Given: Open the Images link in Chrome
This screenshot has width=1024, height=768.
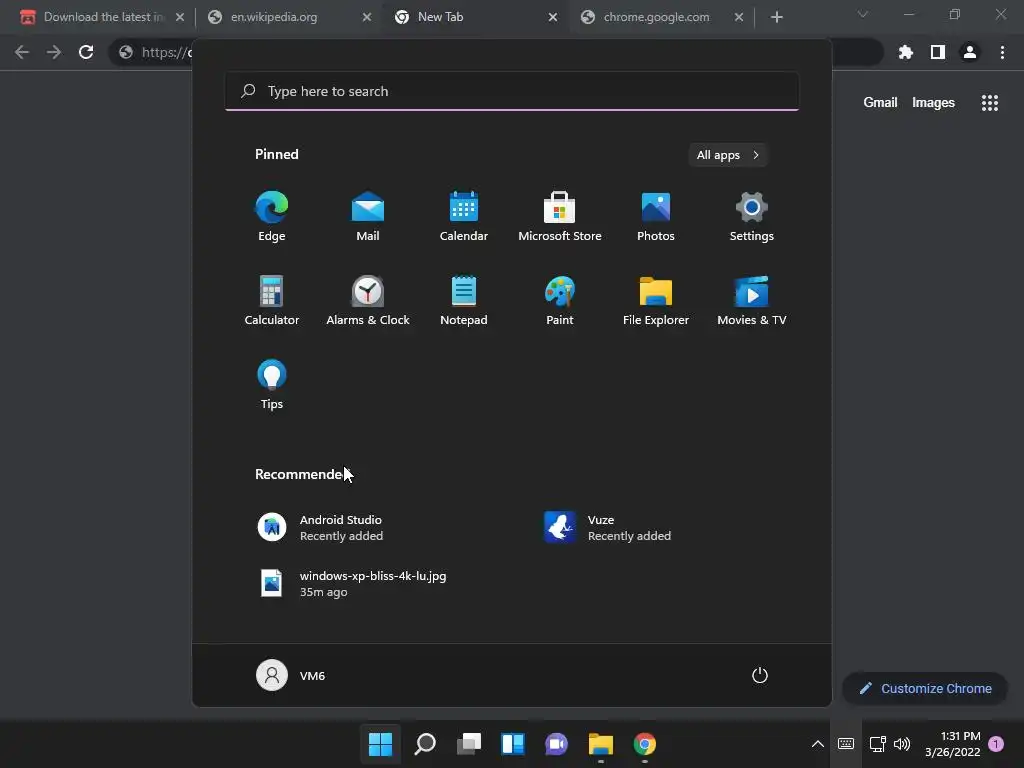Looking at the screenshot, I should (x=933, y=103).
